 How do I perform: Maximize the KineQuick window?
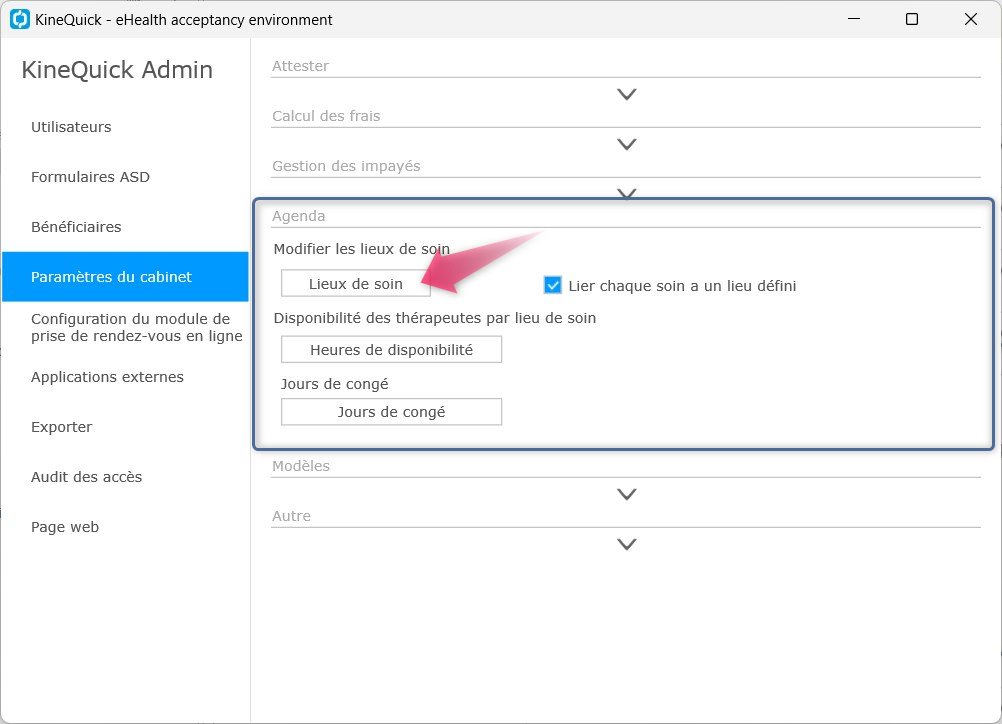(x=912, y=19)
